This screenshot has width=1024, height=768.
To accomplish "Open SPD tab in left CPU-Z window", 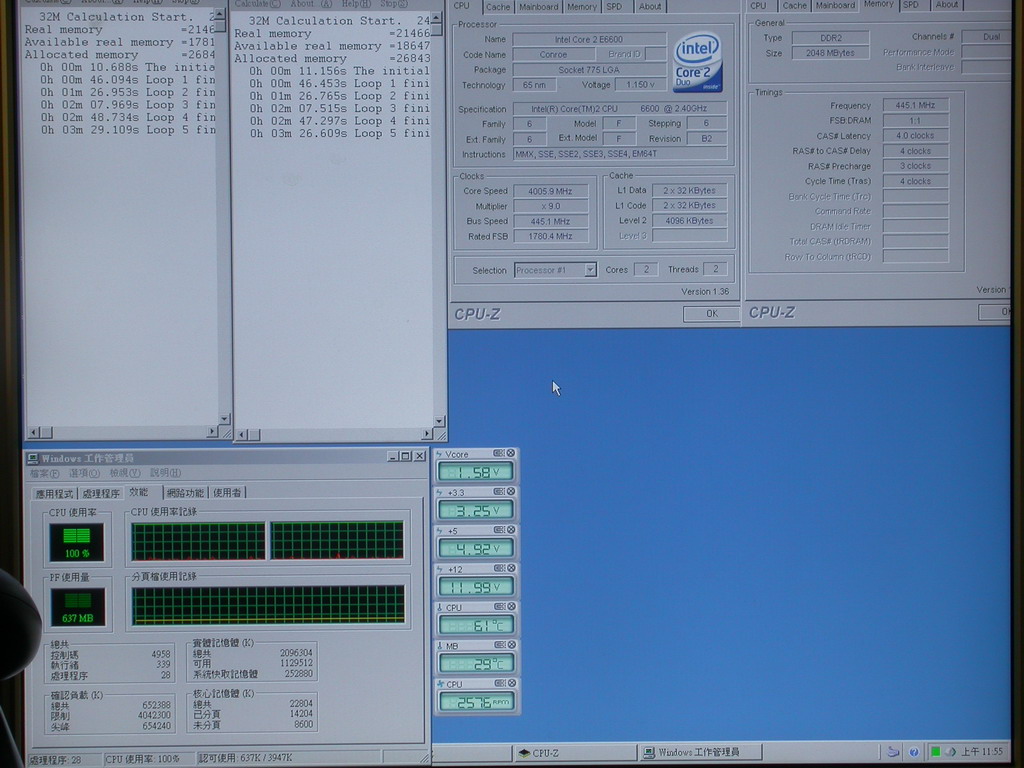I will 614,7.
